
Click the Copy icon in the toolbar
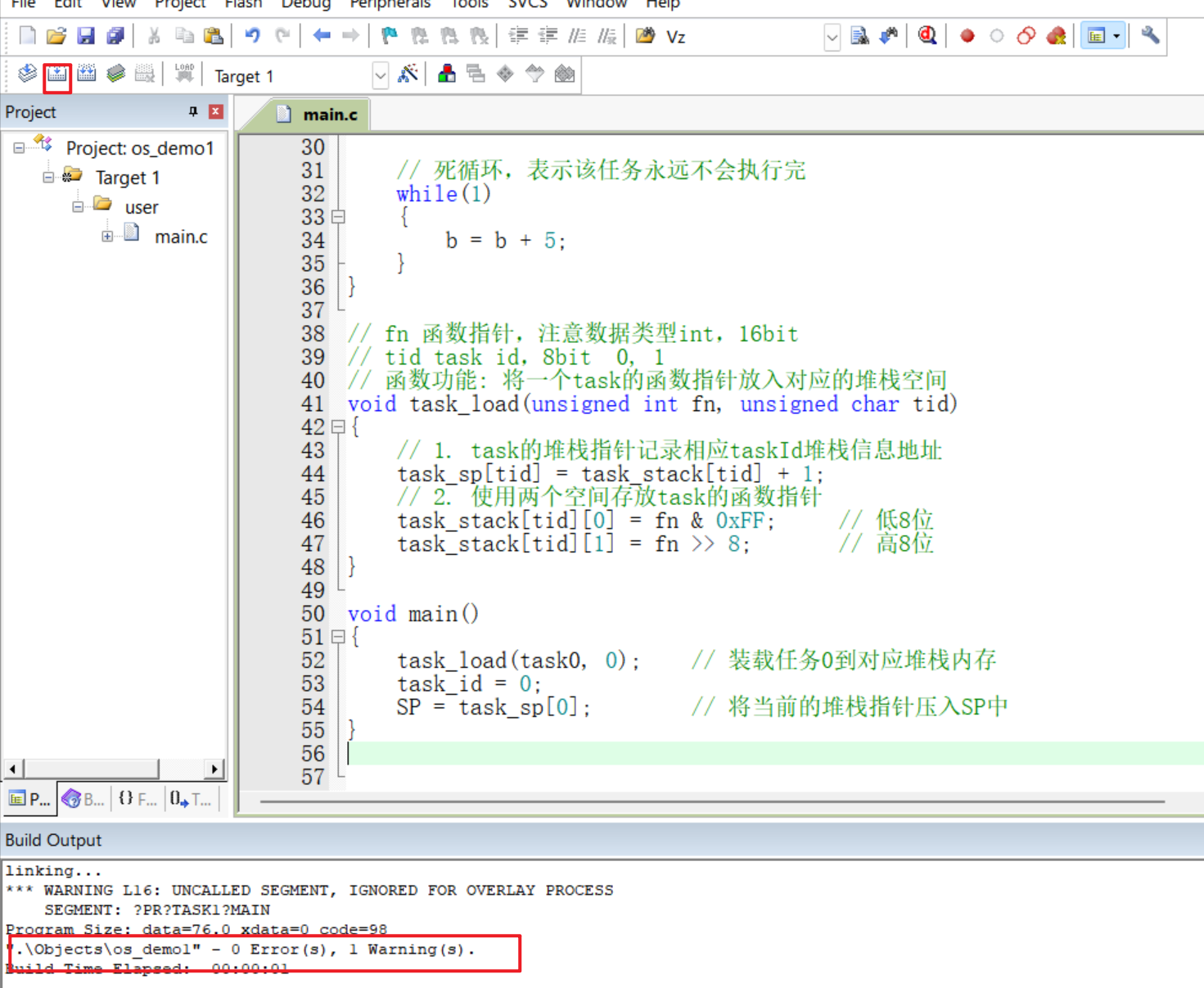pyautogui.click(x=184, y=36)
